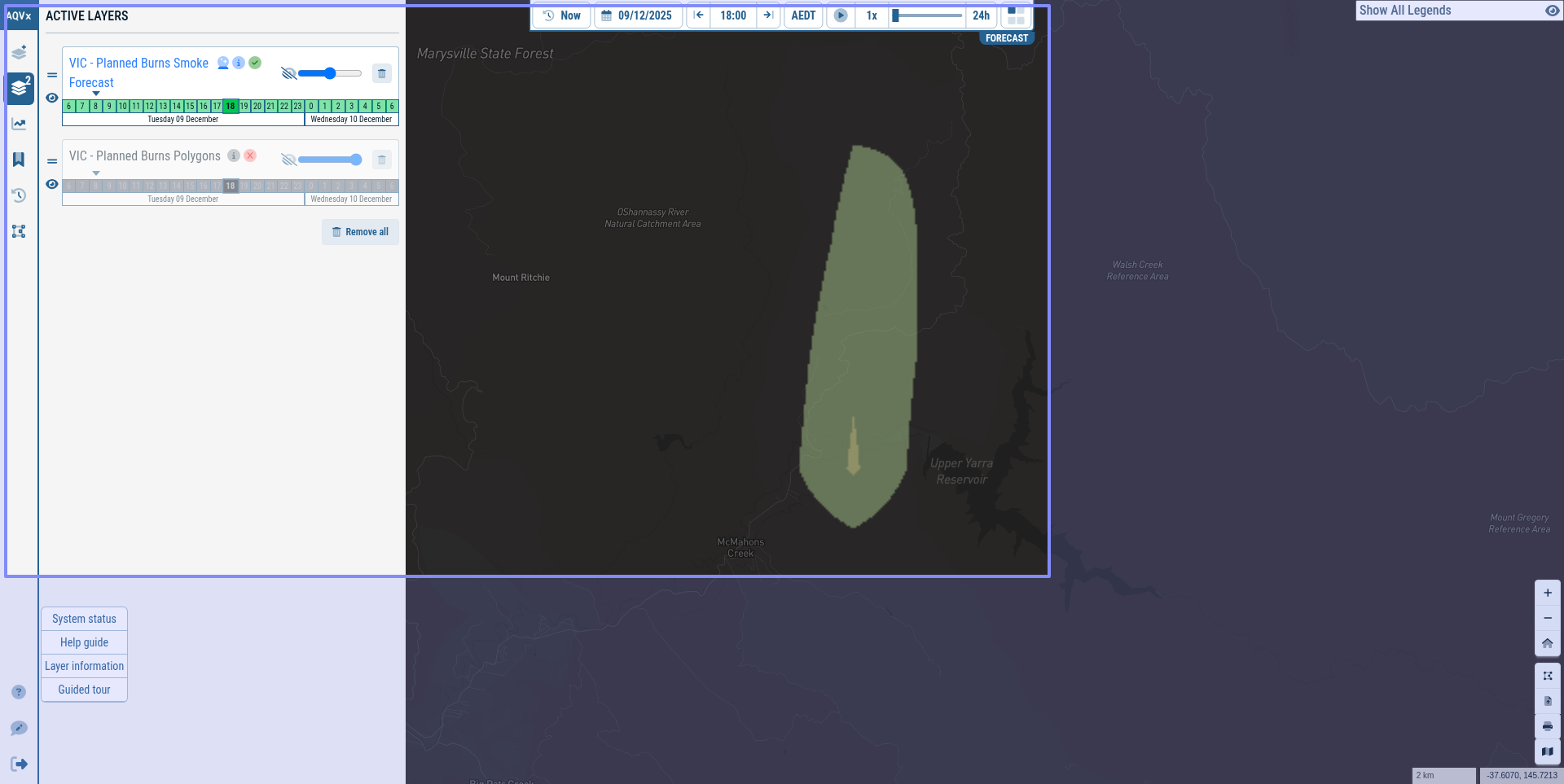
Task: Click the Now time button
Action: 562,15
